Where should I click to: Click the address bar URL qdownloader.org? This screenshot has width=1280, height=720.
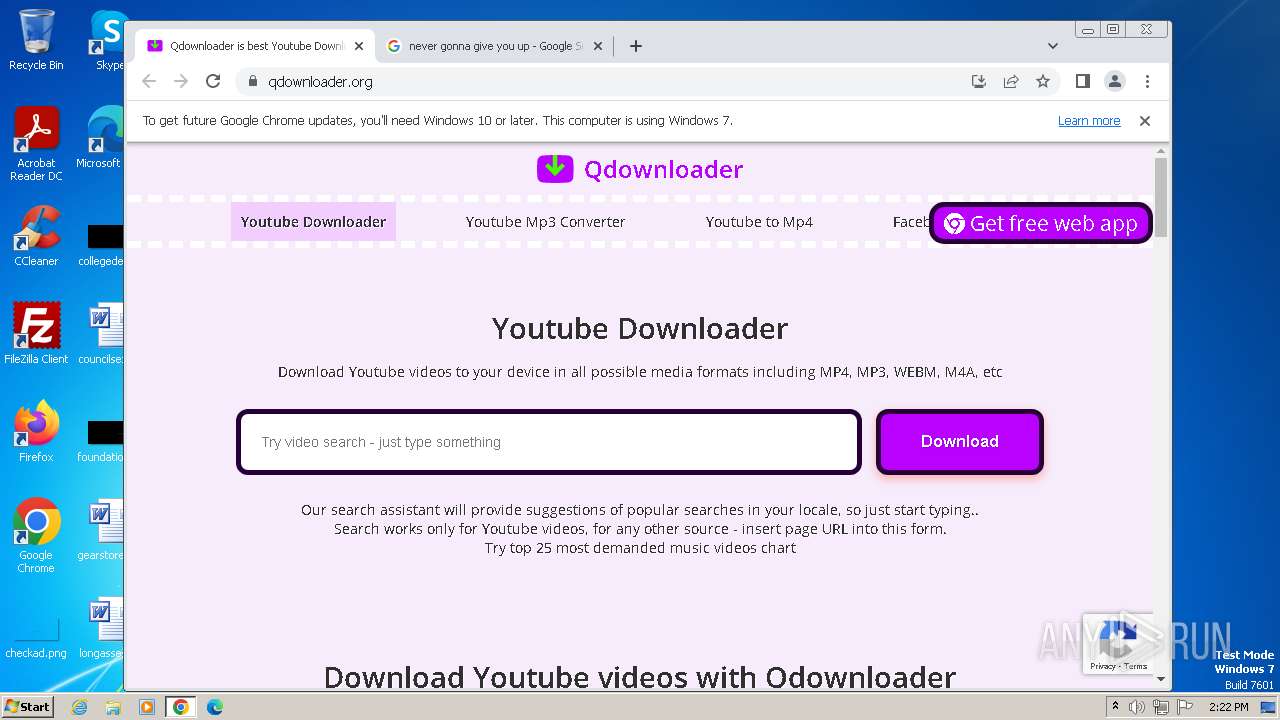click(320, 82)
